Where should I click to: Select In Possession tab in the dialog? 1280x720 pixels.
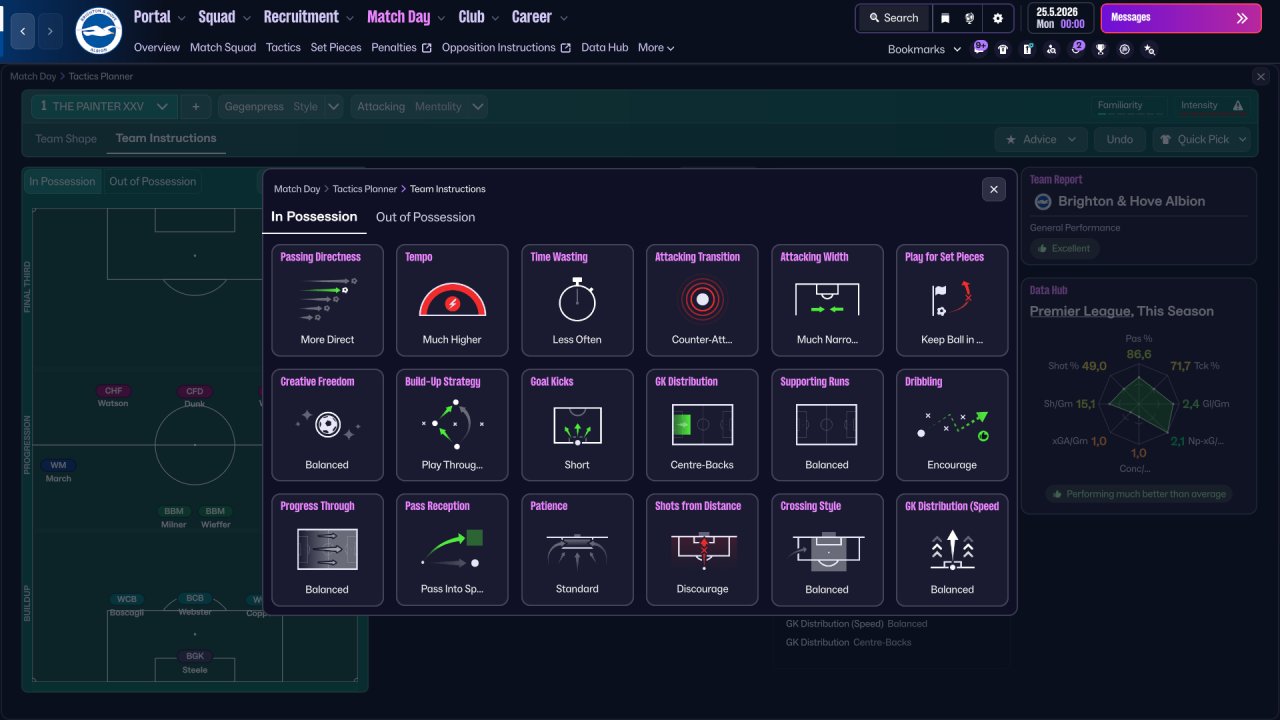(314, 216)
